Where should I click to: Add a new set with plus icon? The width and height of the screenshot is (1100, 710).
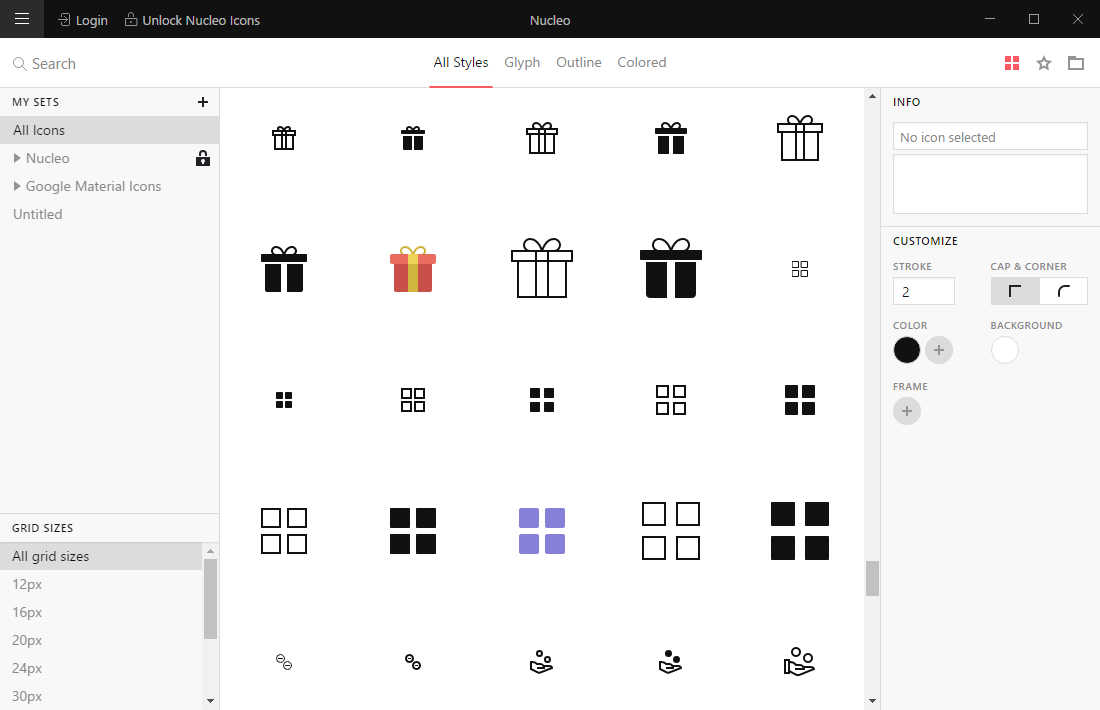point(203,102)
